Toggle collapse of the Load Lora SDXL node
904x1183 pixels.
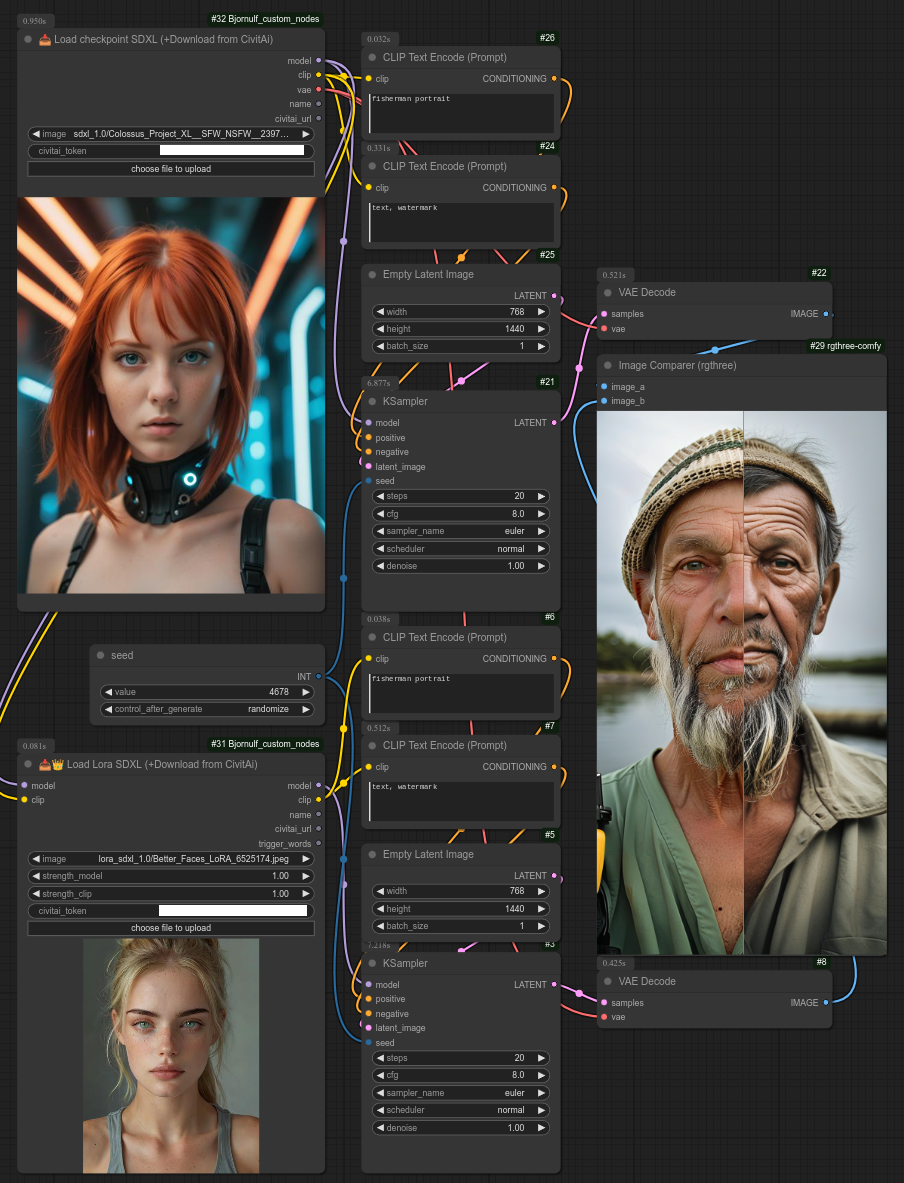click(28, 765)
